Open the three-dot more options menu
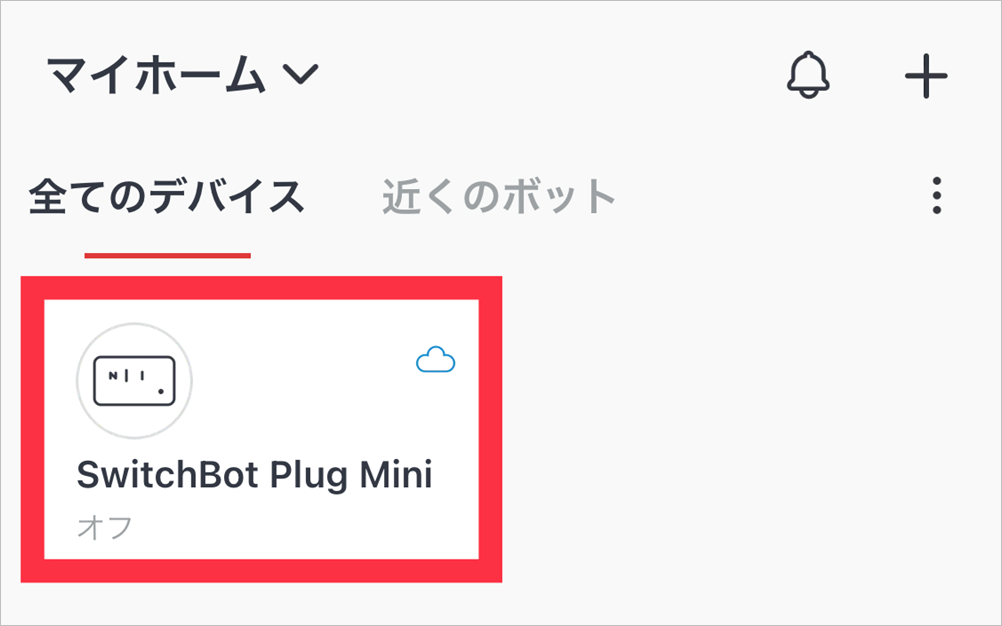The height and width of the screenshot is (626, 1002). coord(937,195)
